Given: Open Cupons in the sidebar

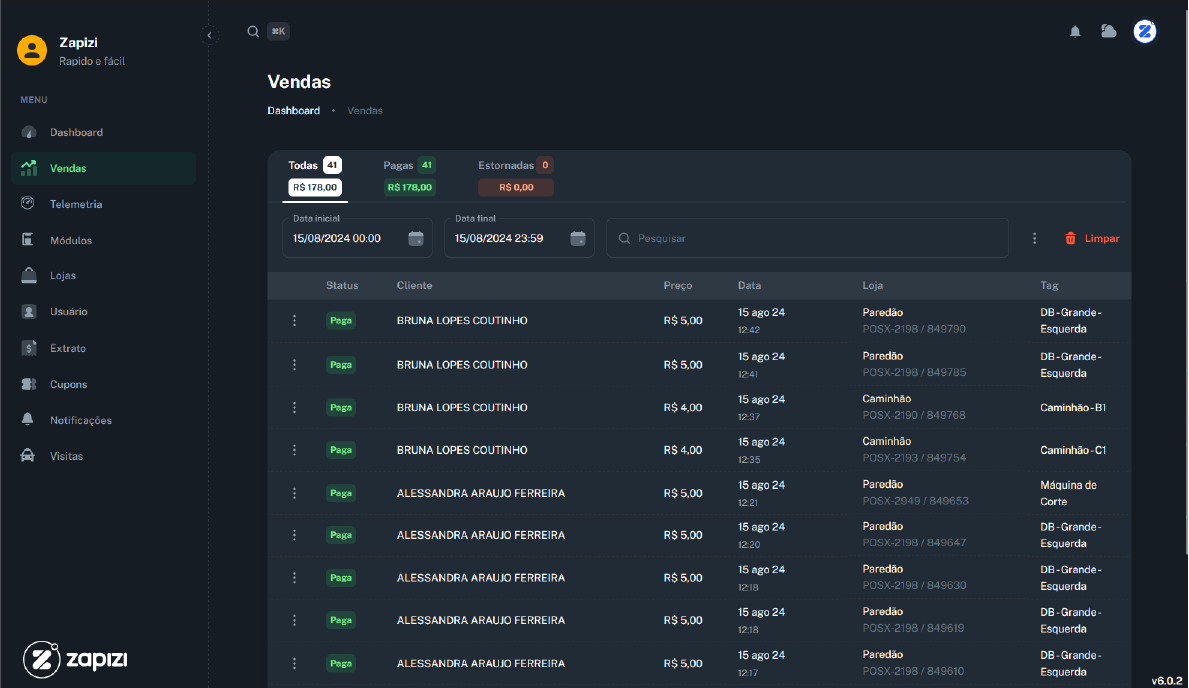Looking at the screenshot, I should [x=103, y=384].
